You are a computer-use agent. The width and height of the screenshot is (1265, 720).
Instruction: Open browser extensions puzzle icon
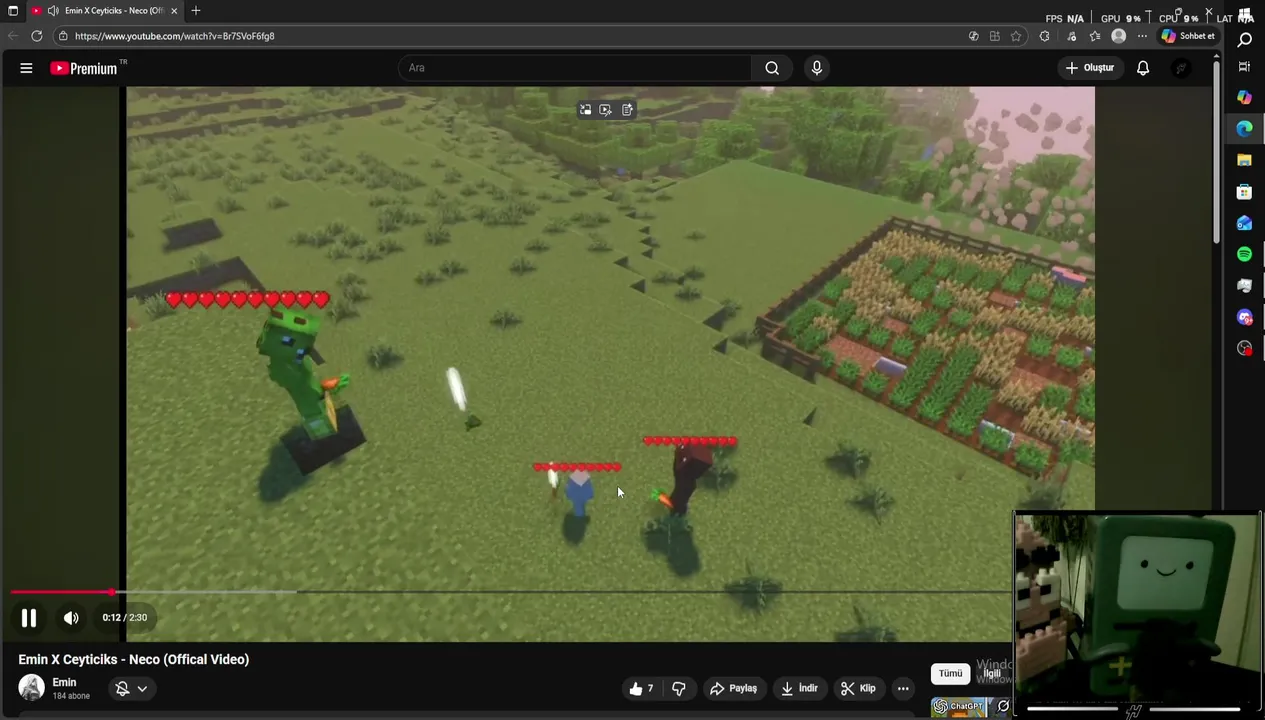tap(1044, 36)
